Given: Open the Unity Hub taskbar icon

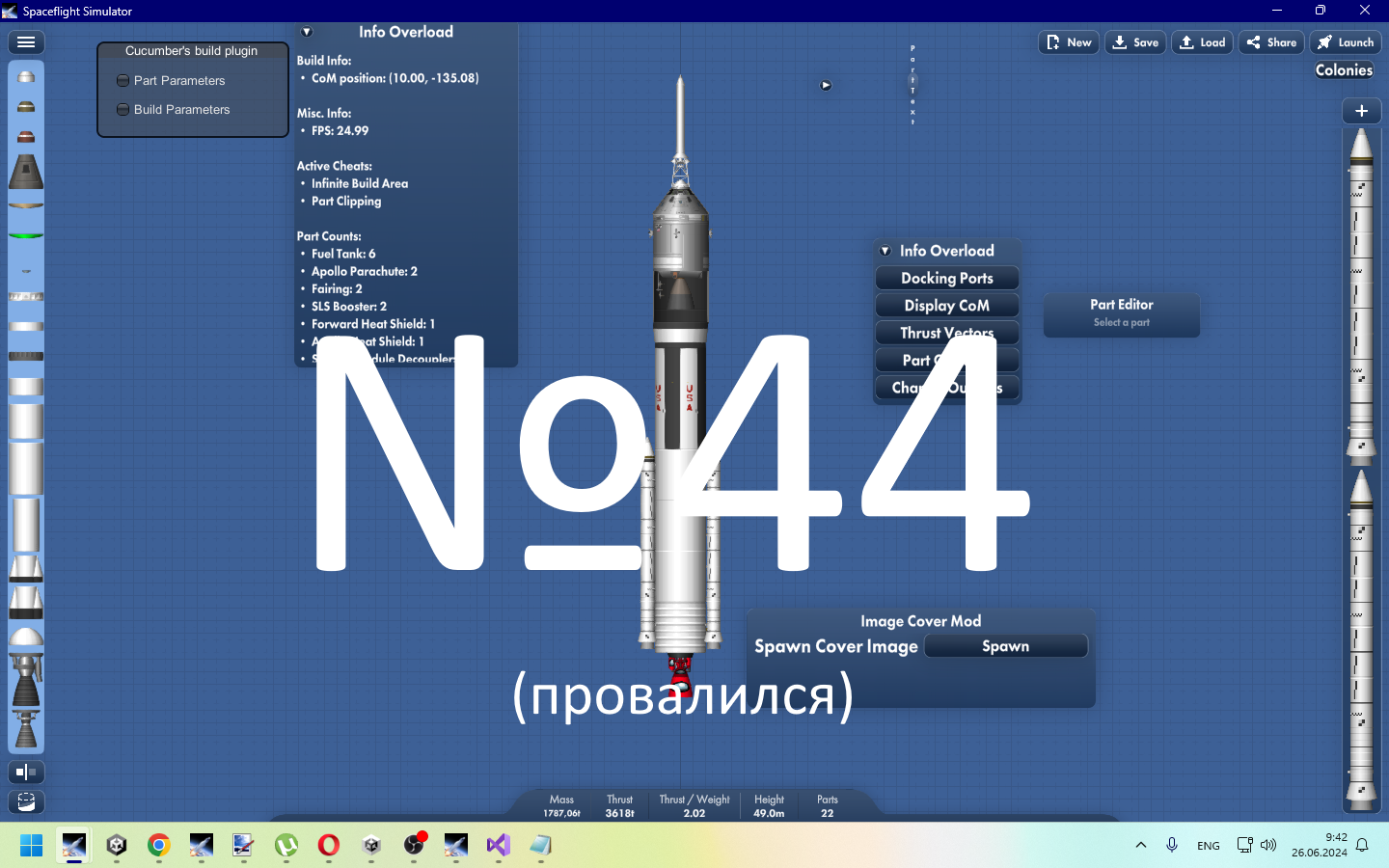Looking at the screenshot, I should pos(117,846).
